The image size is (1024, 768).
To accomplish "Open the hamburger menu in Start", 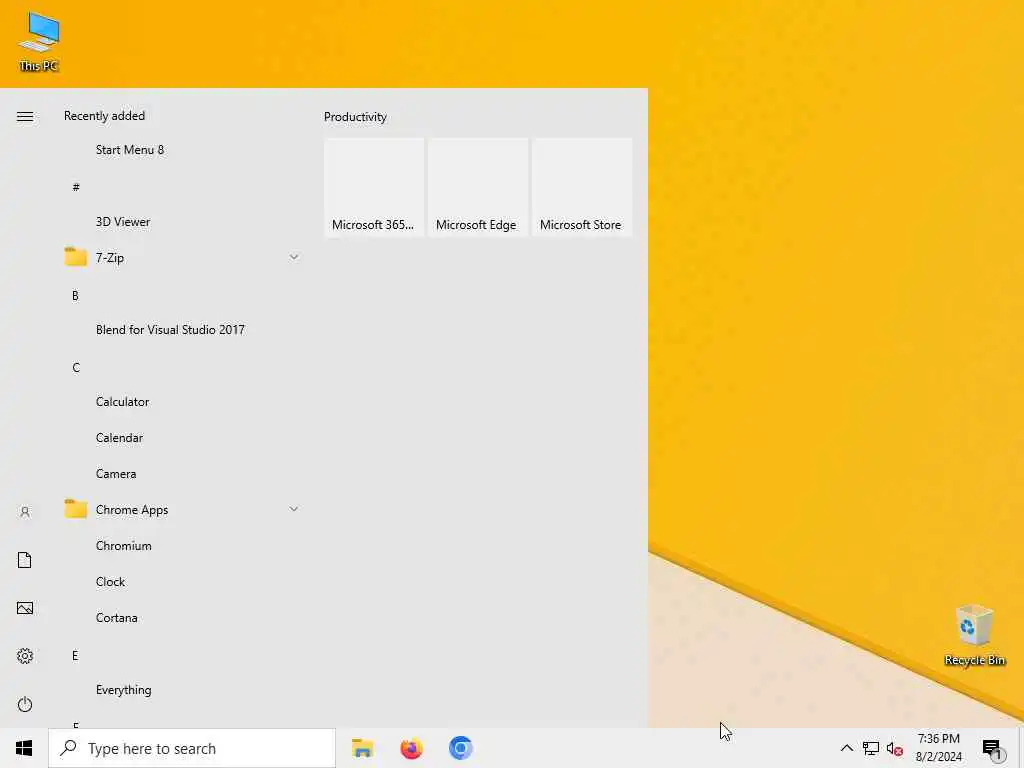I will click(x=25, y=116).
